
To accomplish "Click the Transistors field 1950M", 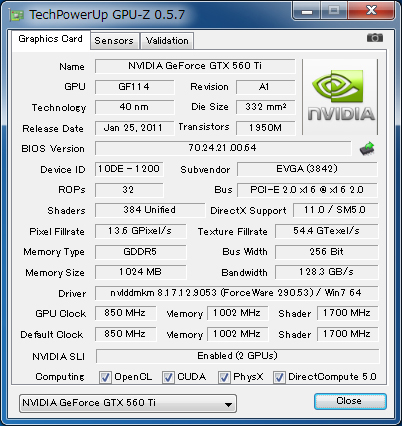I will tap(266, 128).
